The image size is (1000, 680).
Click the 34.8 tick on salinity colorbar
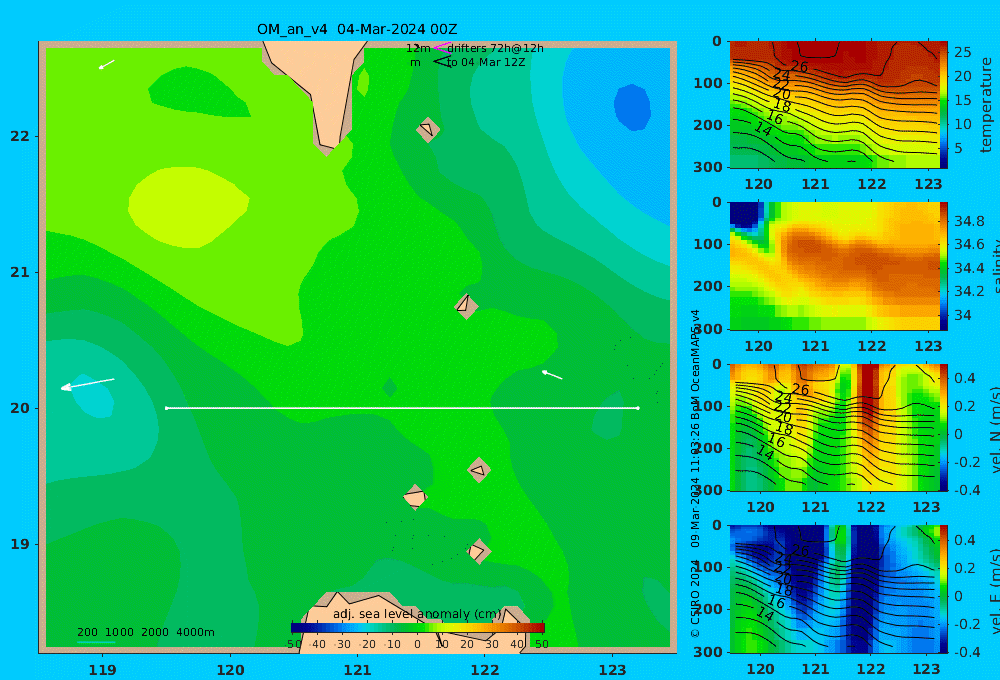(969, 221)
